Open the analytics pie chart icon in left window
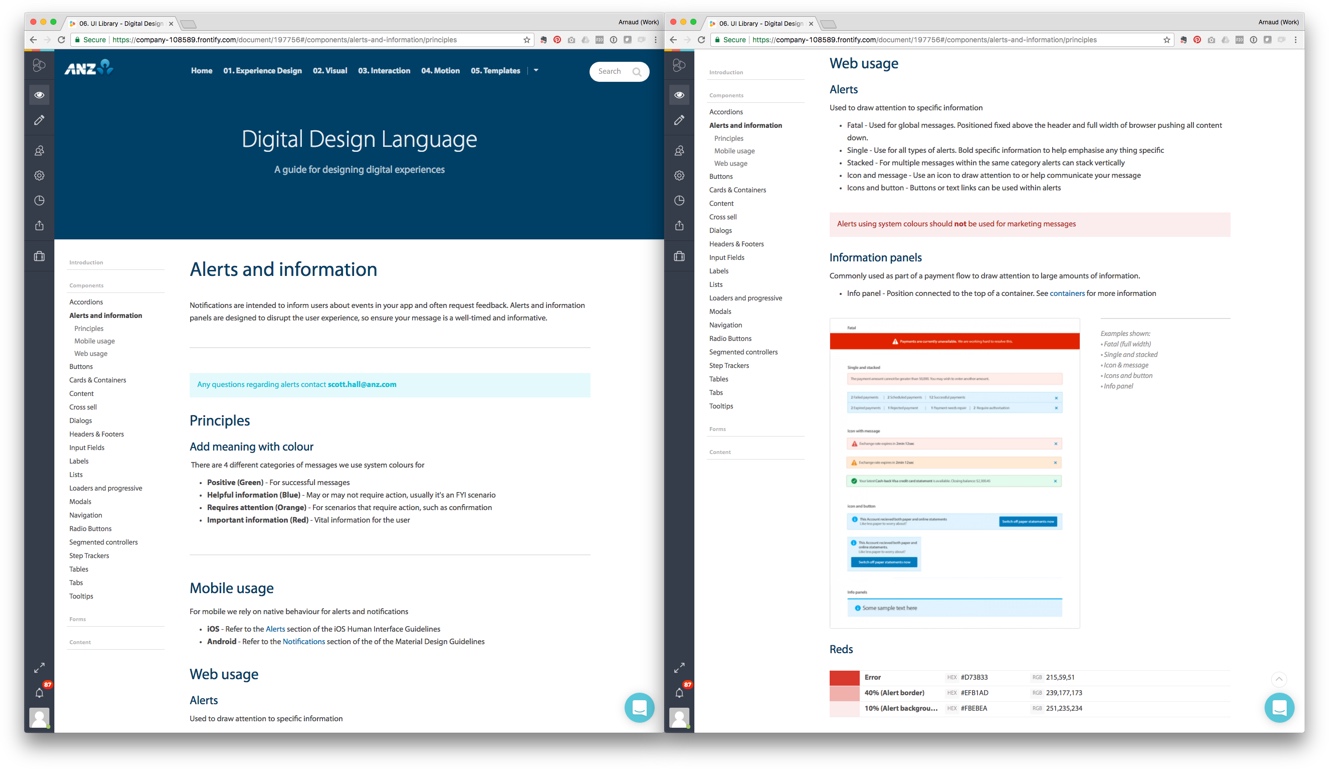 click(39, 200)
